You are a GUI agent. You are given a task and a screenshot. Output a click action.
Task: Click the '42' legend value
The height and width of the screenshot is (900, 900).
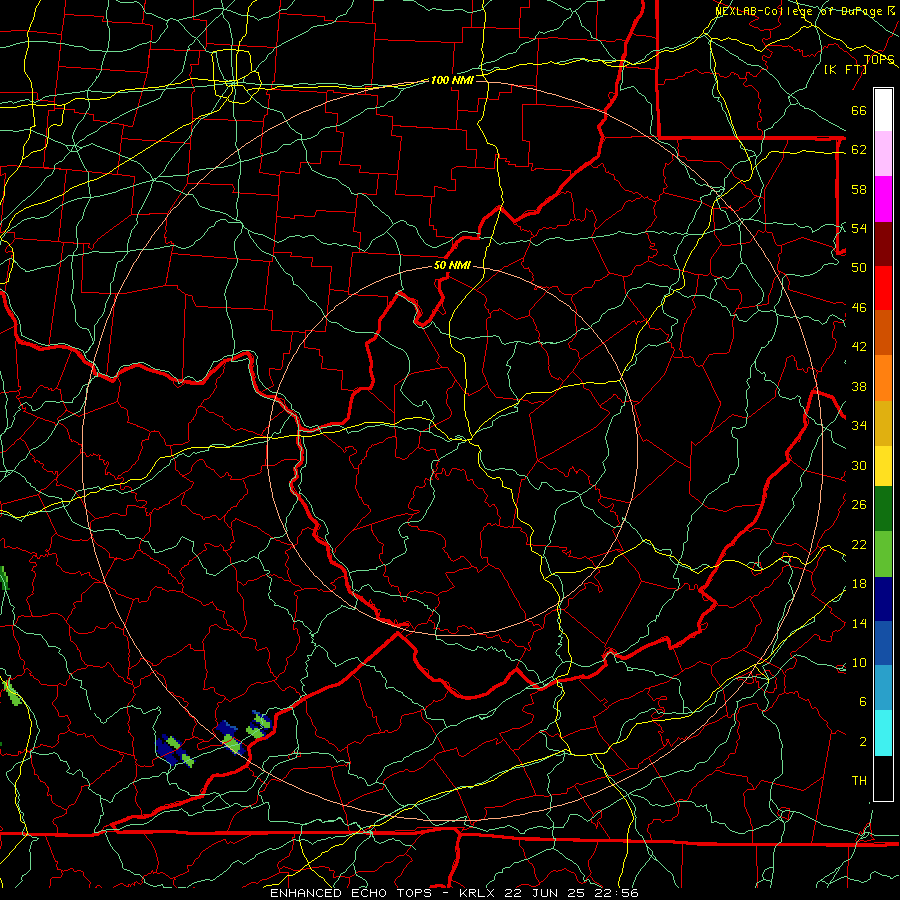[x=859, y=347]
